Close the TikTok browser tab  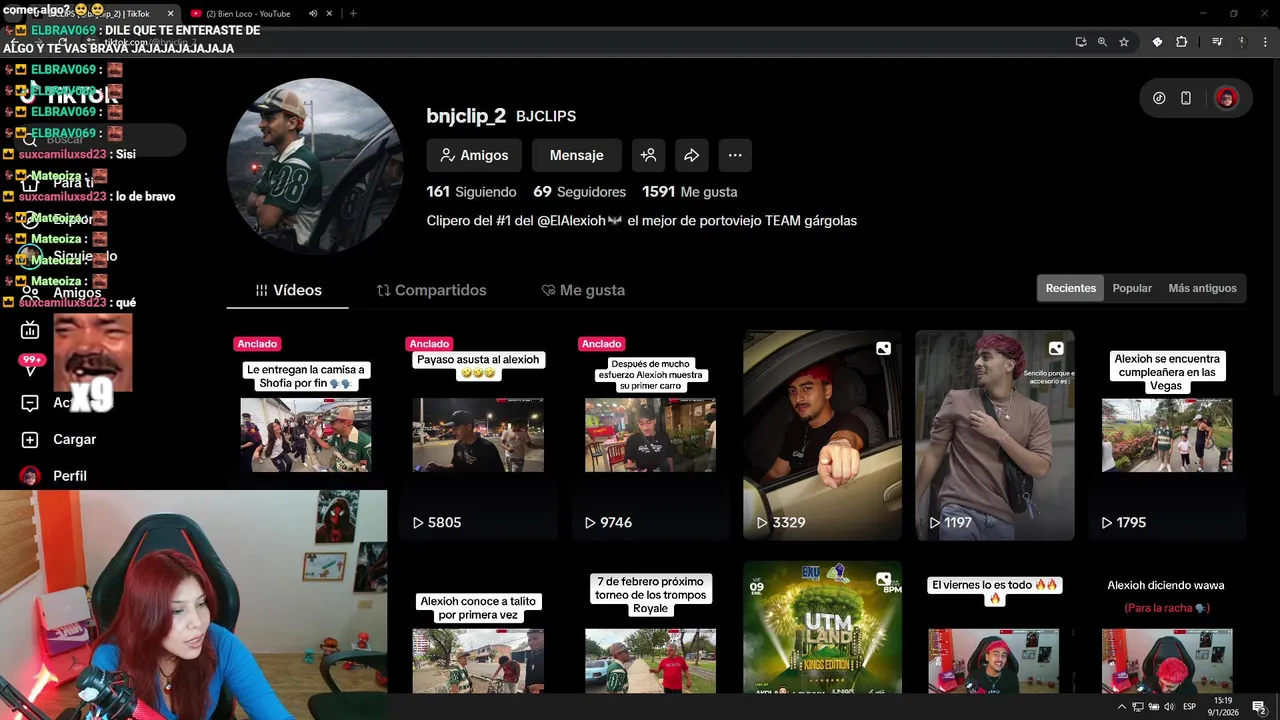(x=170, y=14)
